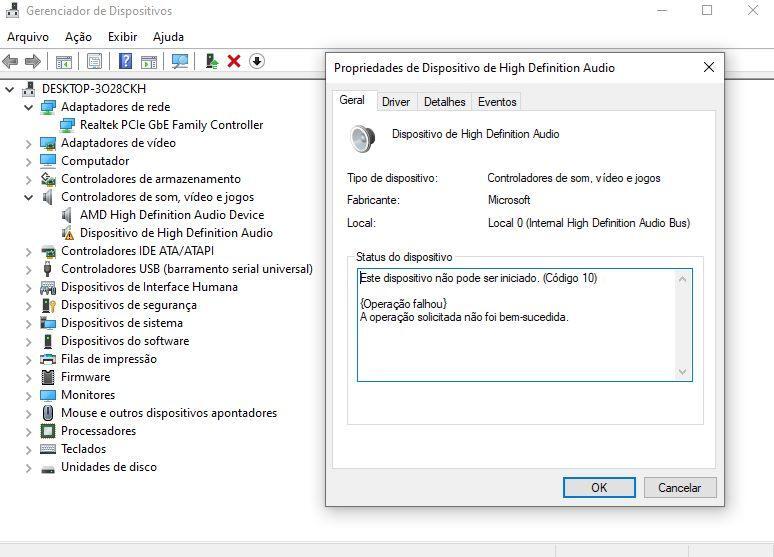This screenshot has width=774, height=557.
Task: Click Scan for hardware changes monitor icon
Action: click(x=180, y=61)
